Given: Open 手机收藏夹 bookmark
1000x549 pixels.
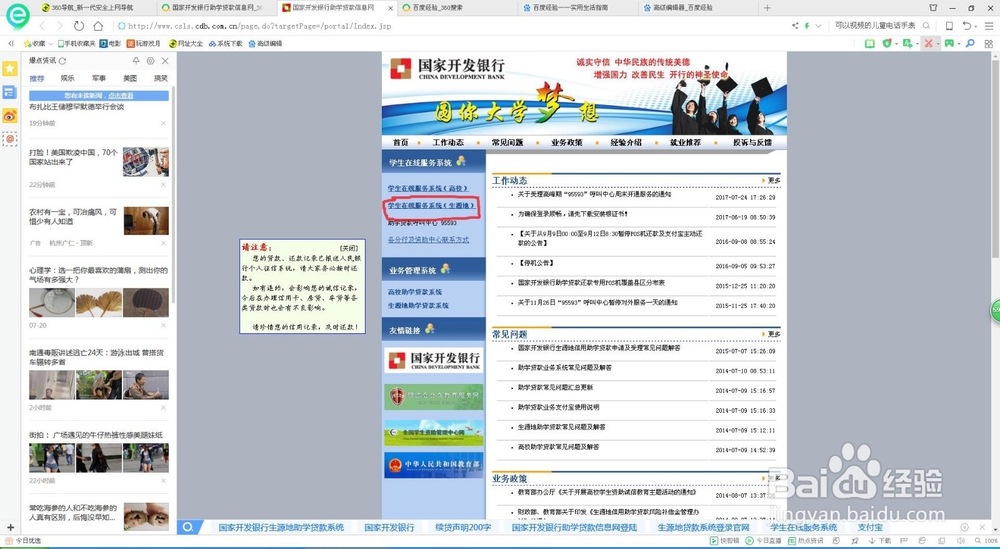Looking at the screenshot, I should (x=77, y=44).
